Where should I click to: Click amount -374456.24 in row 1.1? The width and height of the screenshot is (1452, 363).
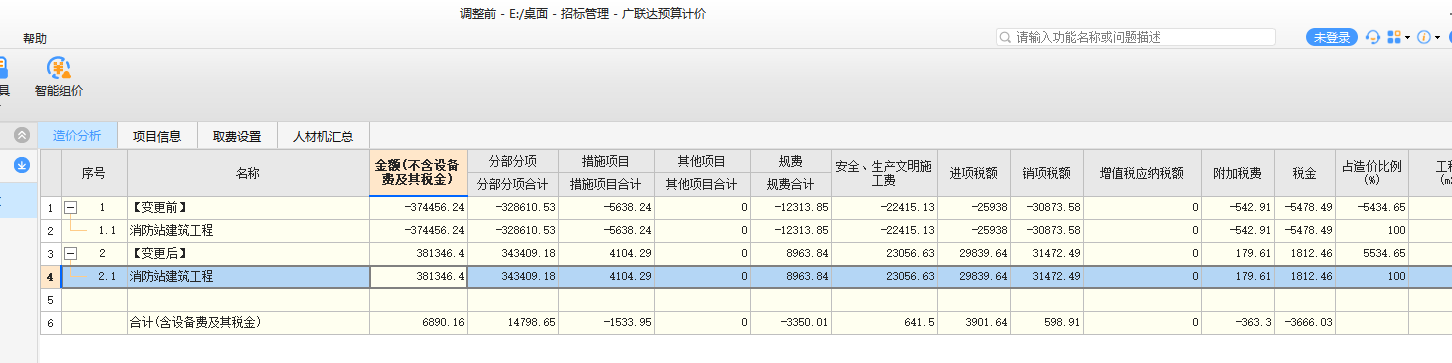(x=418, y=231)
